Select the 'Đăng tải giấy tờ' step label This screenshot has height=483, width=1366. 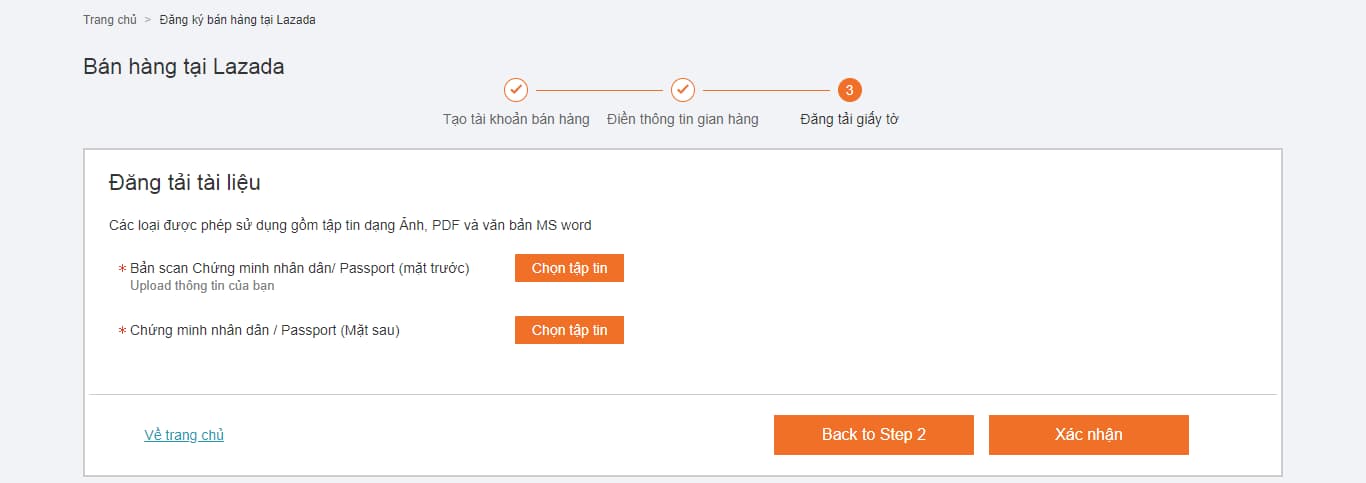tap(849, 119)
